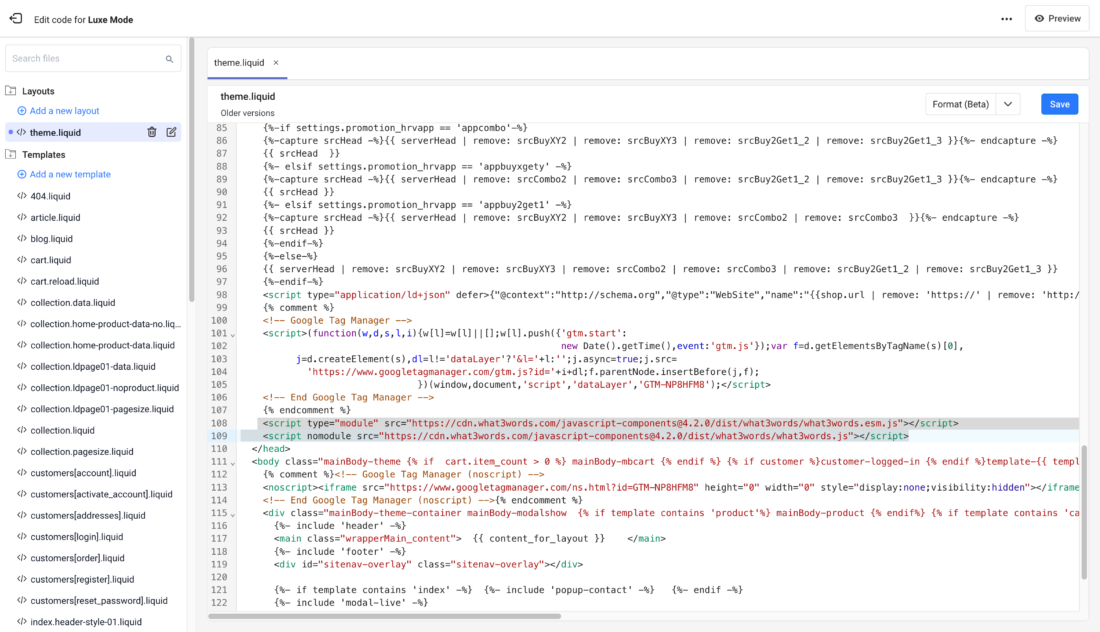Open collection.liquid template file
The image size is (1100, 632).
coord(62,430)
